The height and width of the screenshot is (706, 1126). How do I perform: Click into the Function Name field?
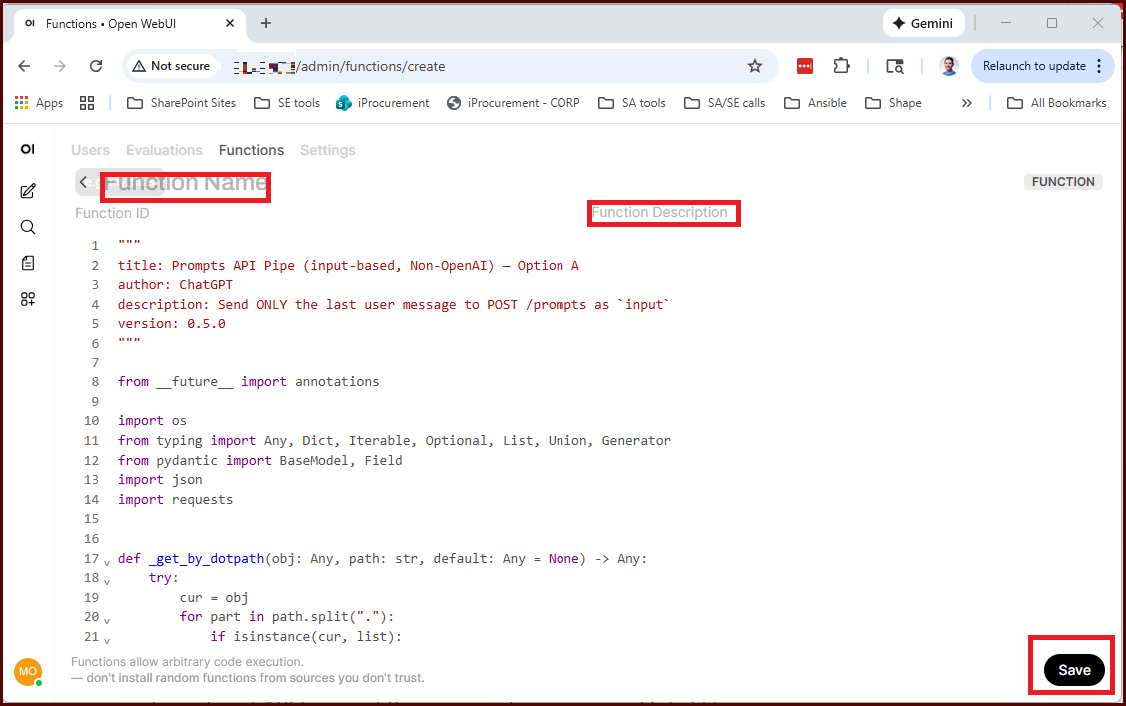(x=186, y=184)
